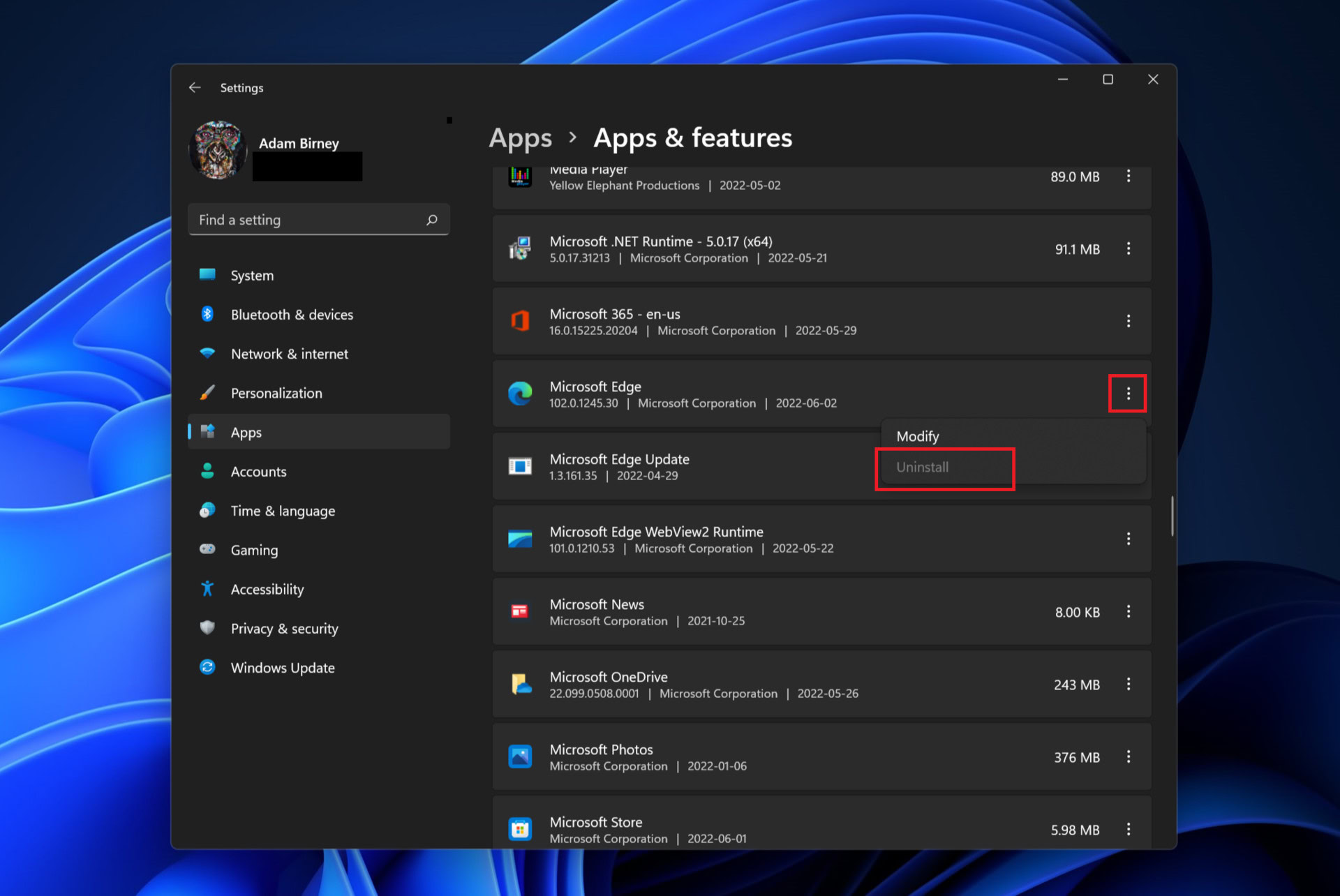Open Windows Update settings
This screenshot has height=896, width=1340.
click(x=319, y=667)
